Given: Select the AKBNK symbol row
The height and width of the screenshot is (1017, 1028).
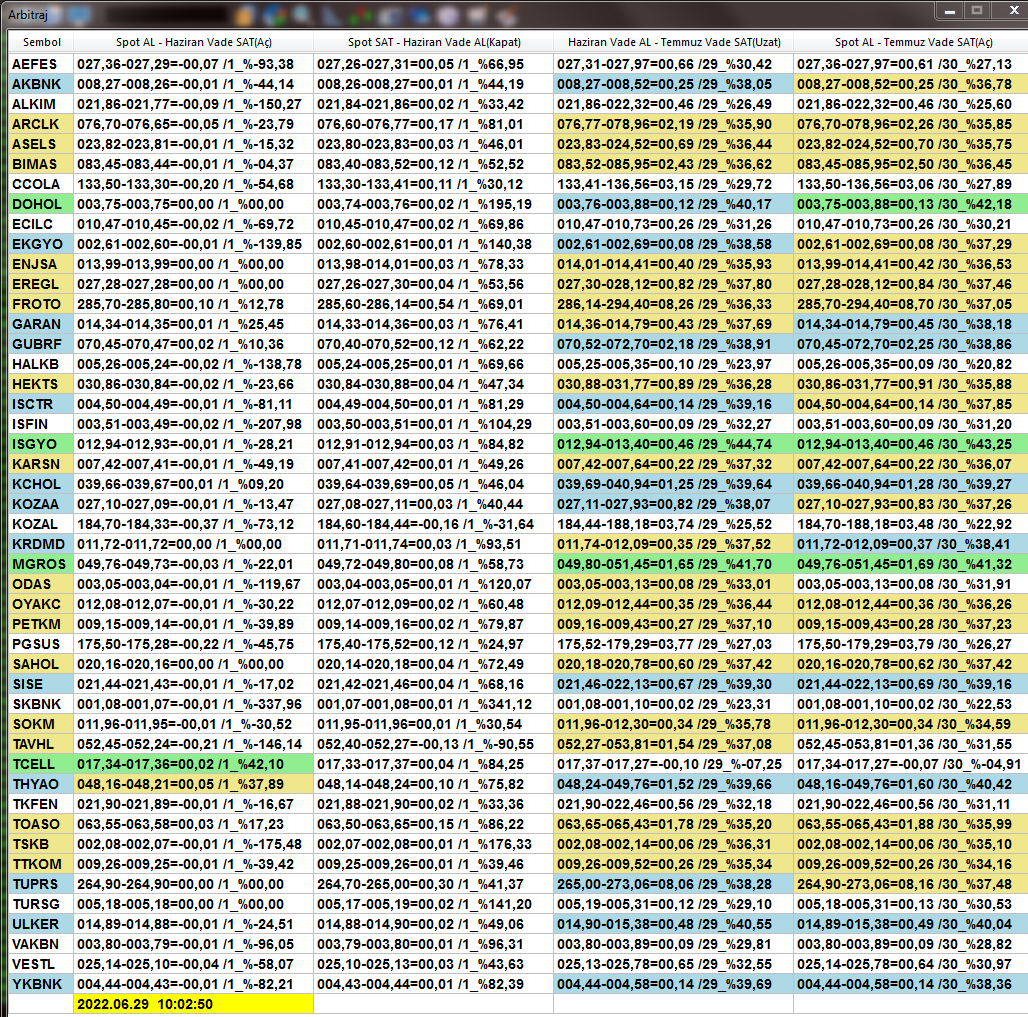Looking at the screenshot, I should point(41,84).
